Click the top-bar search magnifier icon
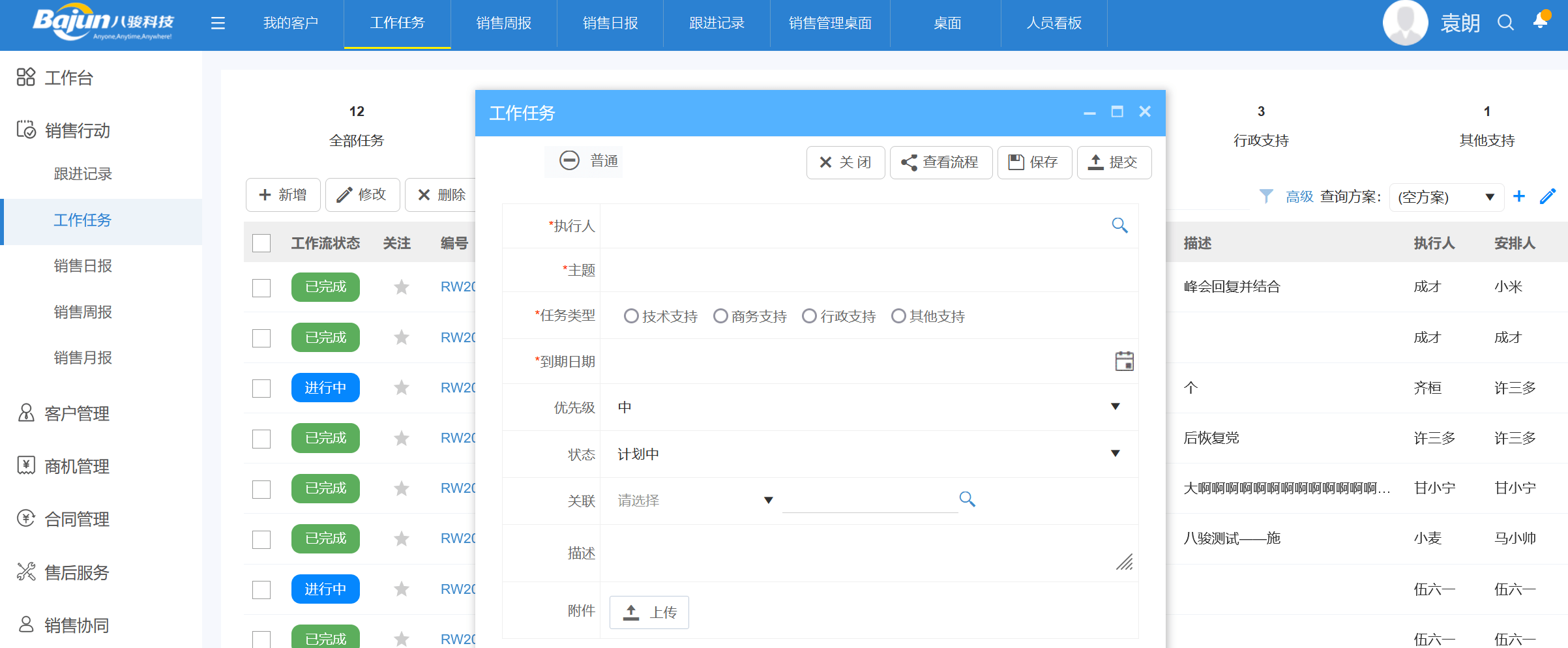1568x648 pixels. [1505, 23]
